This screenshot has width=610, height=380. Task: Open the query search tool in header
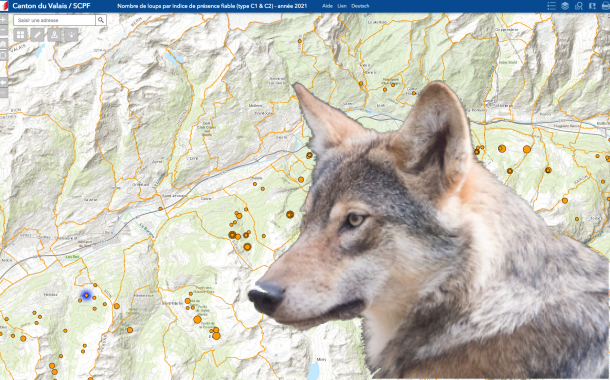578,6
